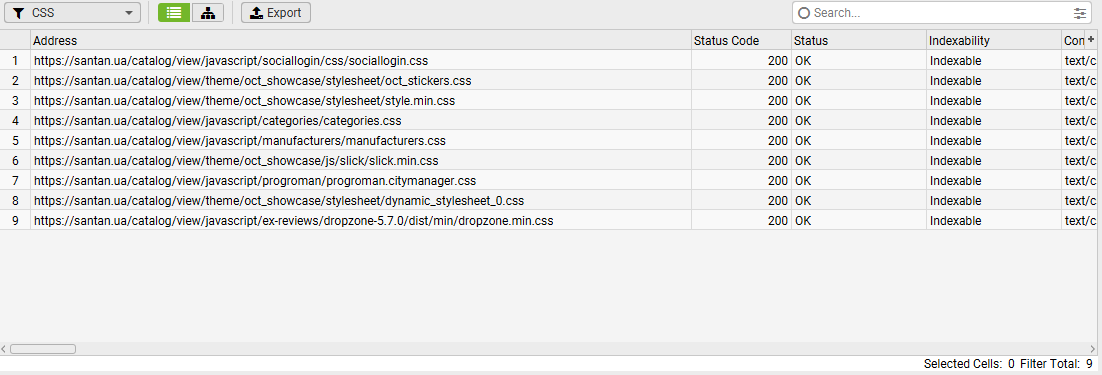The height and width of the screenshot is (375, 1102).
Task: Click the scrollbar right arrow
Action: click(x=1091, y=348)
